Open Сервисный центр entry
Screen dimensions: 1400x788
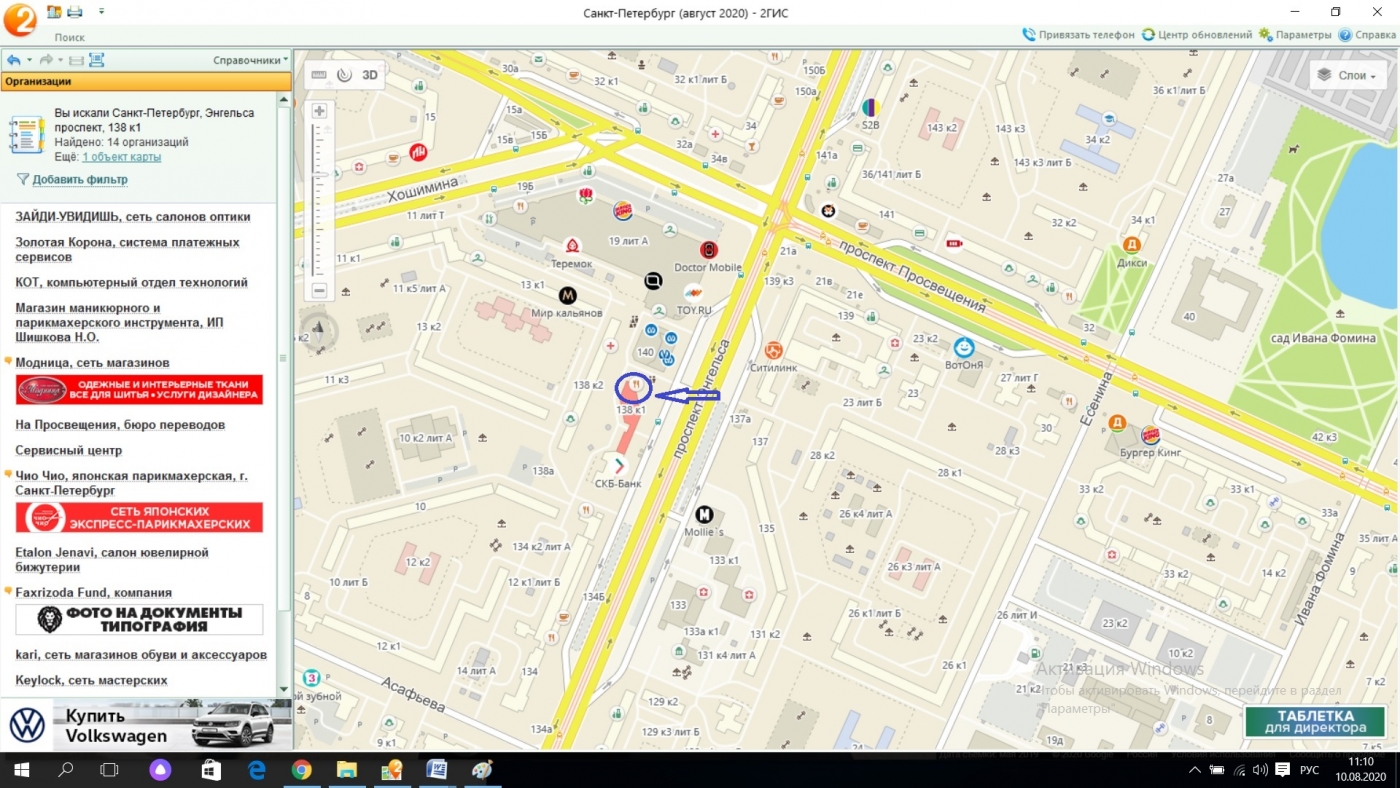pos(68,451)
